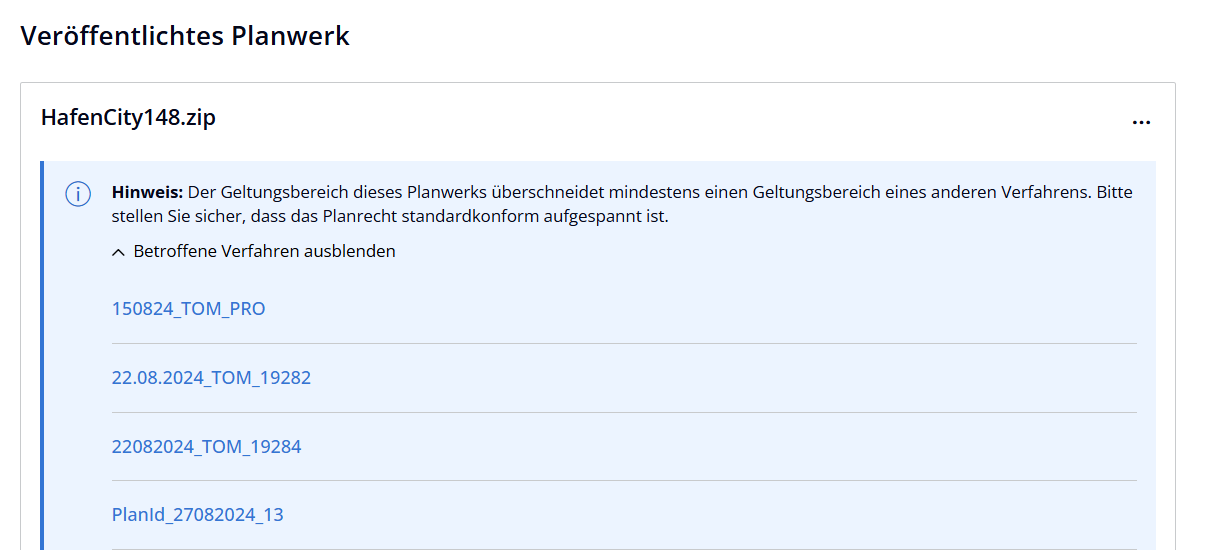Select the last visible procedure PlanId_27082024_13
The image size is (1205, 550).
(197, 515)
